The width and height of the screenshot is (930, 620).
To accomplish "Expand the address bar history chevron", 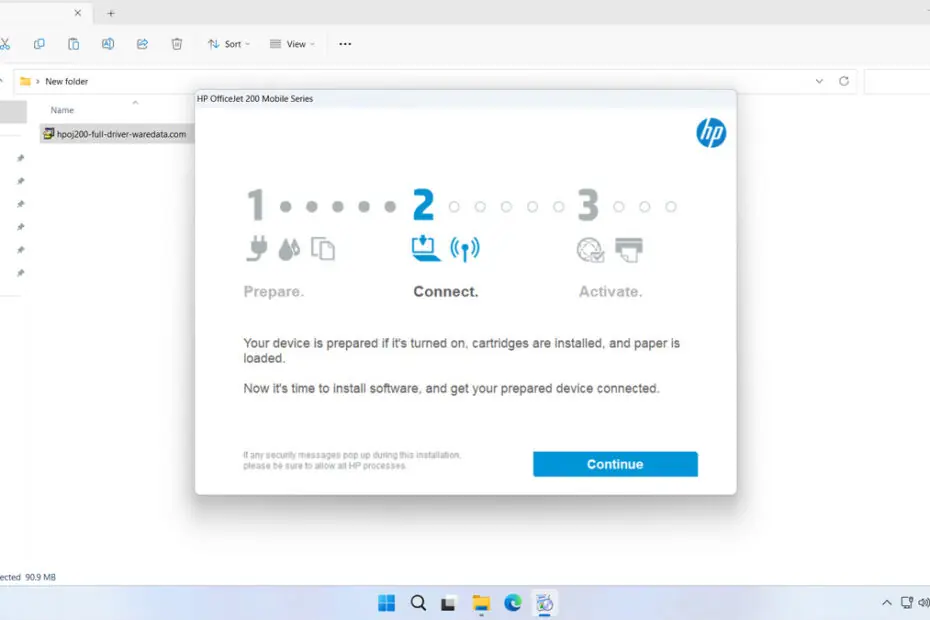I will tap(819, 81).
